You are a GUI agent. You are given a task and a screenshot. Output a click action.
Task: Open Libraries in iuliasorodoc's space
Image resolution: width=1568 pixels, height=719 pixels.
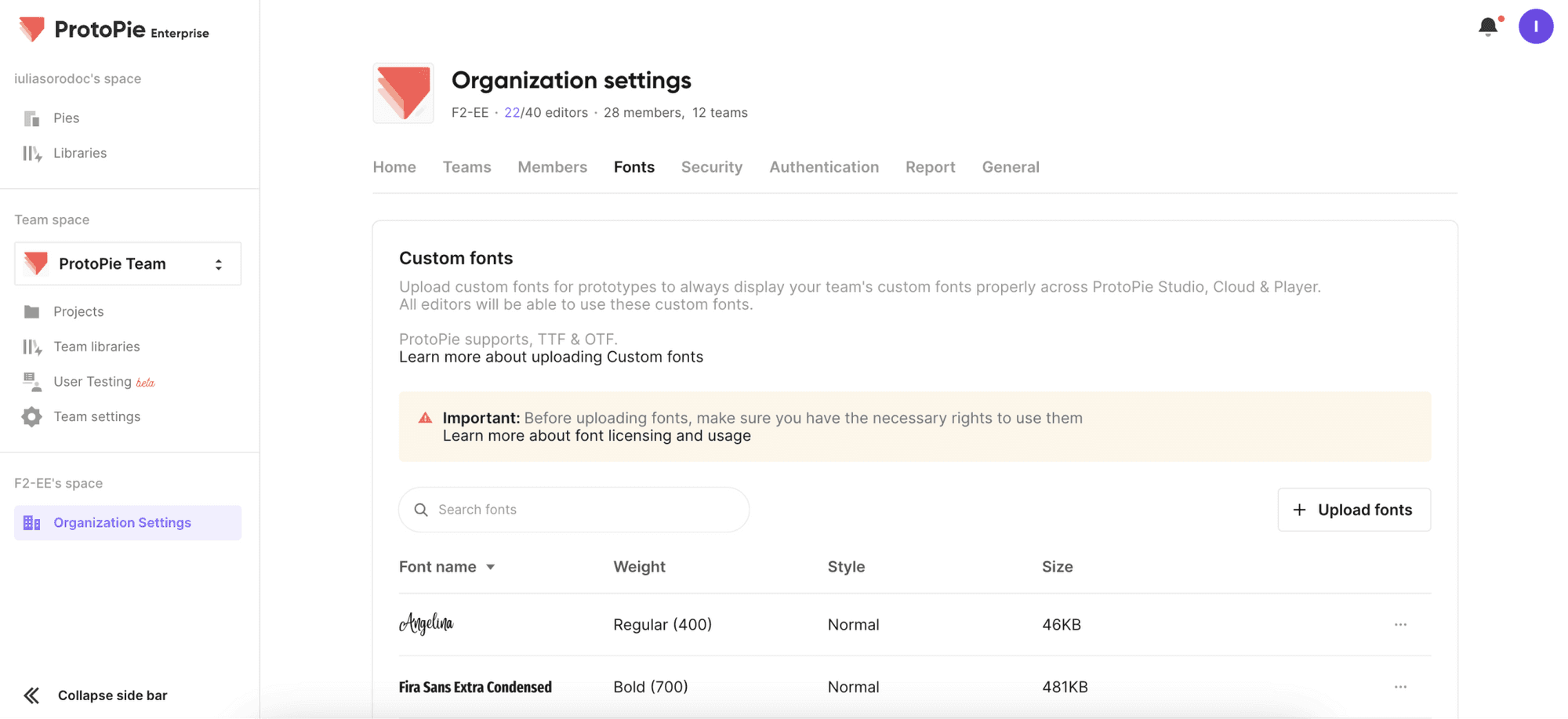tap(80, 152)
